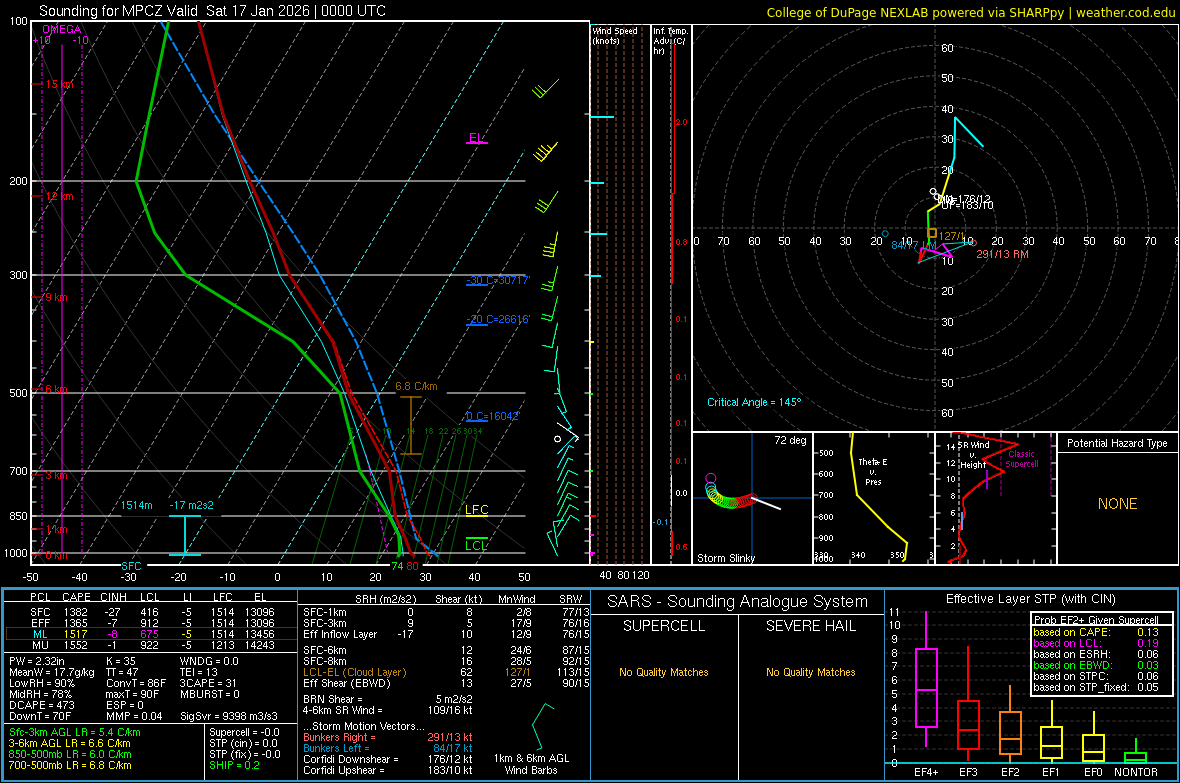
Task: Select the 'SR Wind v. Height' panel title
Action: click(973, 455)
